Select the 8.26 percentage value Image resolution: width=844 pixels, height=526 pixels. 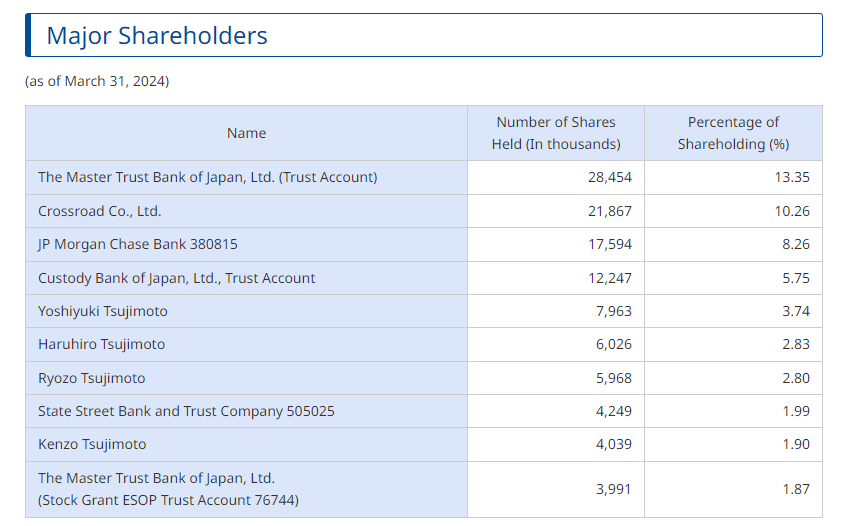click(x=796, y=244)
